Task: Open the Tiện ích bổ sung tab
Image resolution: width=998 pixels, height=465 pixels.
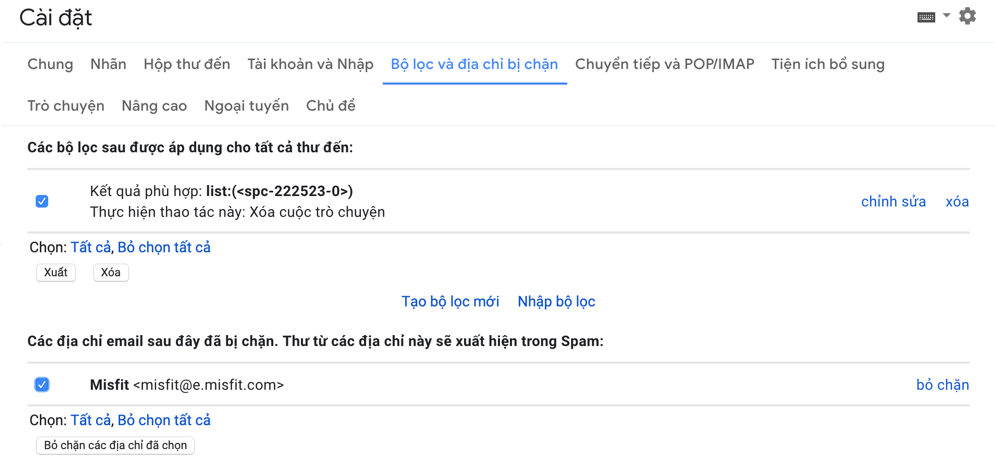Action: (827, 64)
